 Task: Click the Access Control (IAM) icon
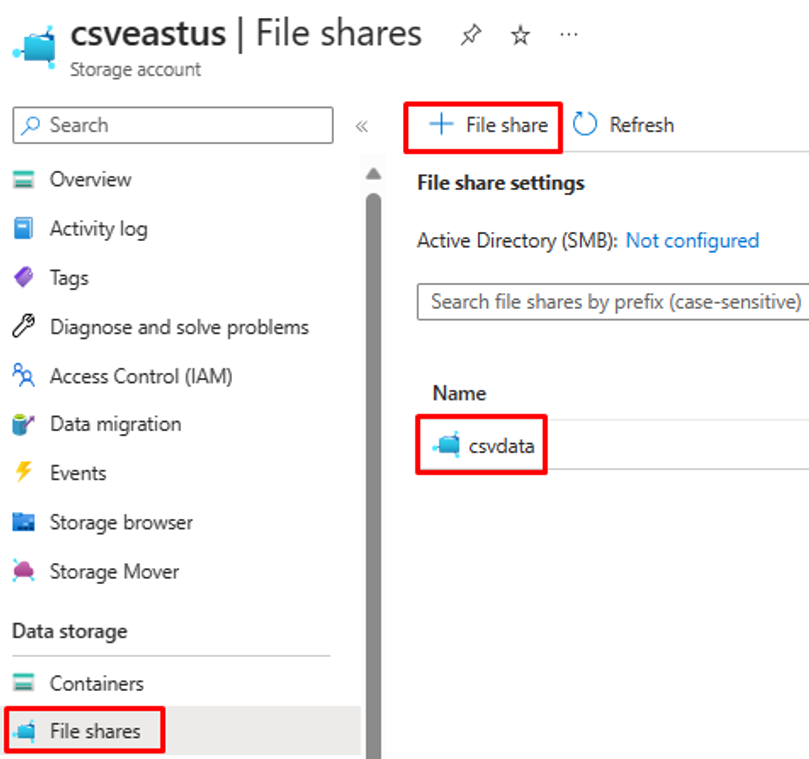tap(23, 376)
